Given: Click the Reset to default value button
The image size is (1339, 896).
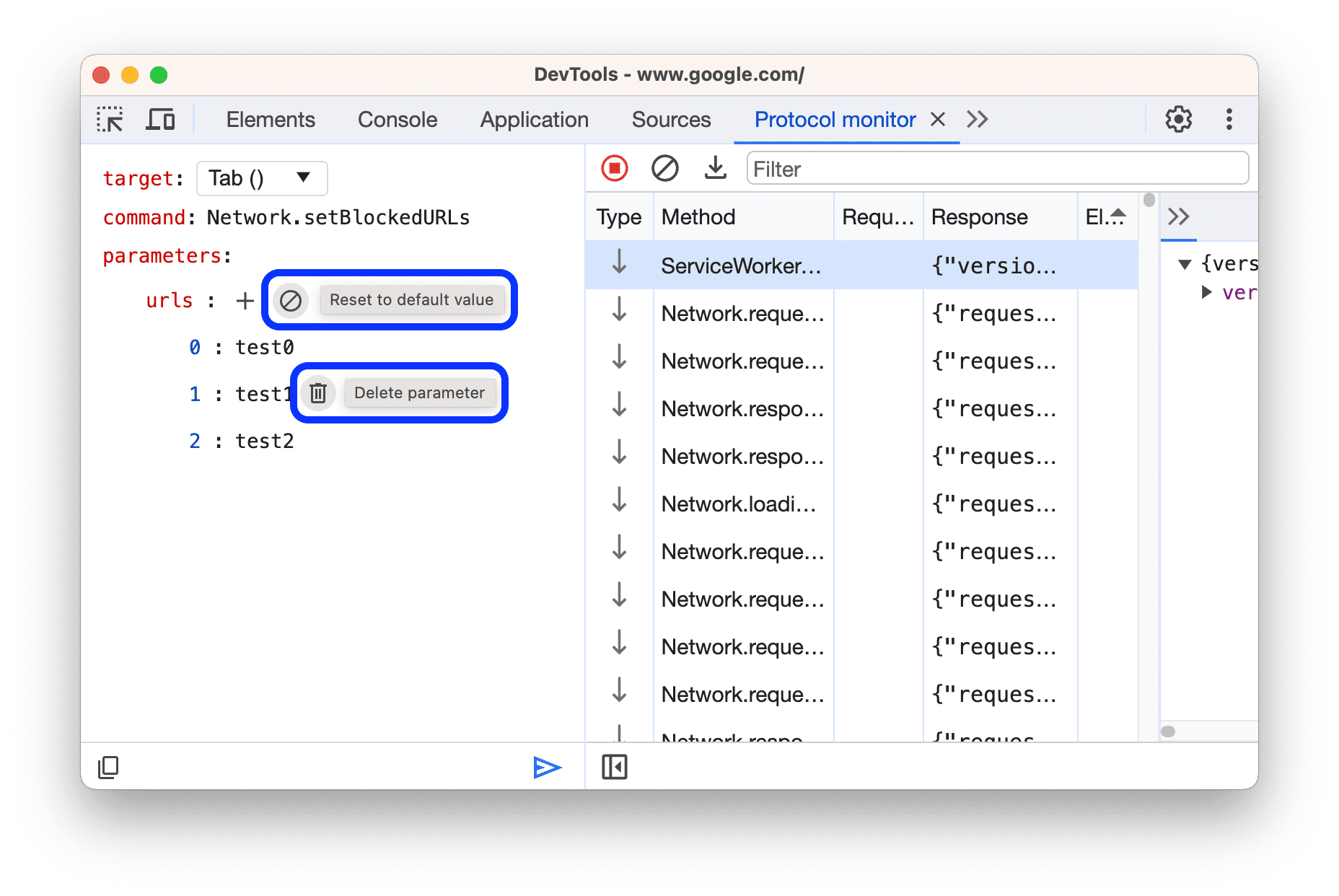Looking at the screenshot, I should (413, 299).
